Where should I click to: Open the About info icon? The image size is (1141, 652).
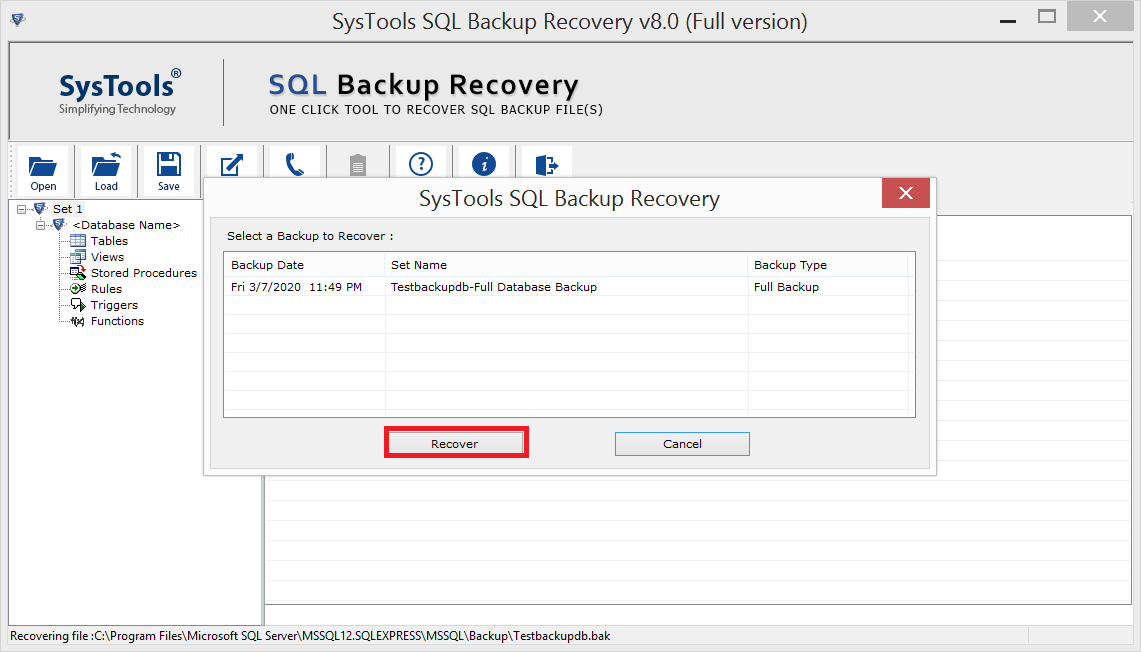pos(484,164)
